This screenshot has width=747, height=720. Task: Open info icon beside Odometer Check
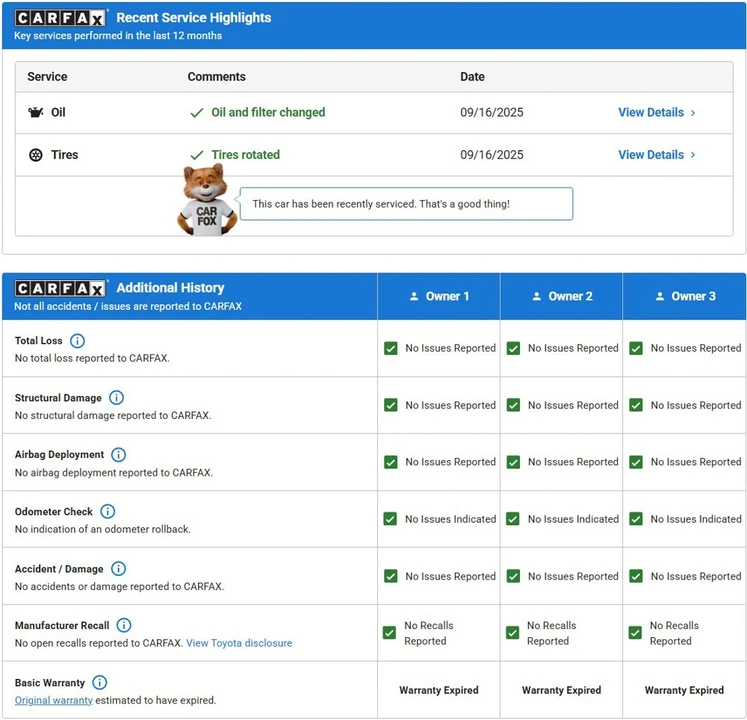click(108, 511)
